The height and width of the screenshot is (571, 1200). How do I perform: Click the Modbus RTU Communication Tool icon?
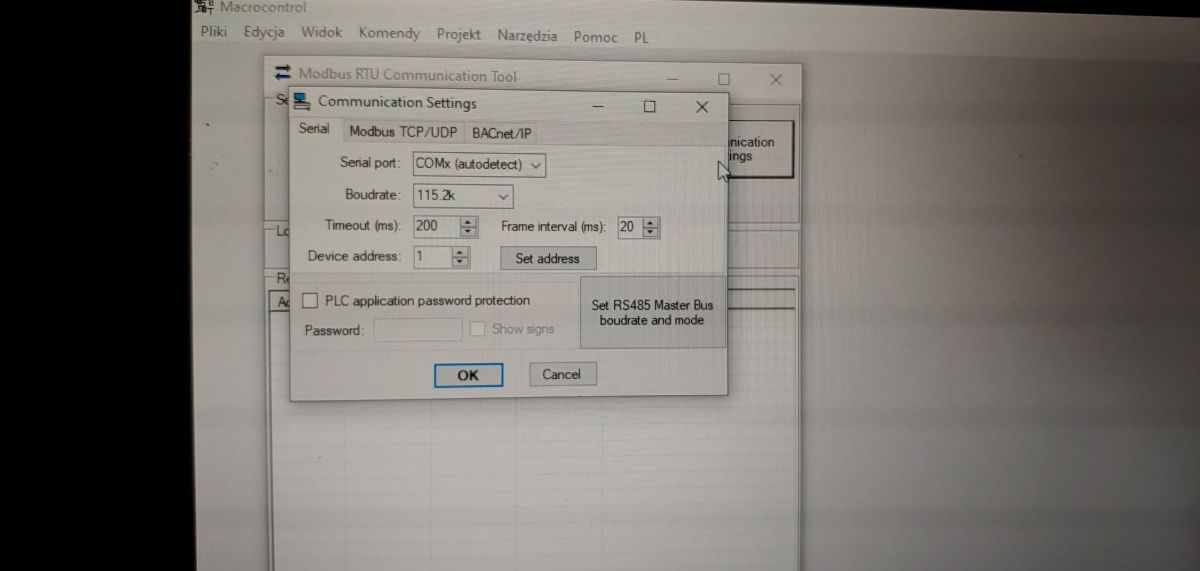click(x=283, y=72)
